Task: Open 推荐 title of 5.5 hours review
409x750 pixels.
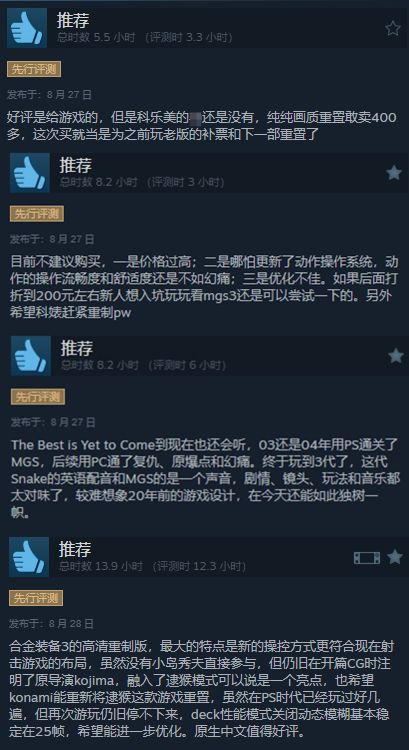Action: click(73, 20)
